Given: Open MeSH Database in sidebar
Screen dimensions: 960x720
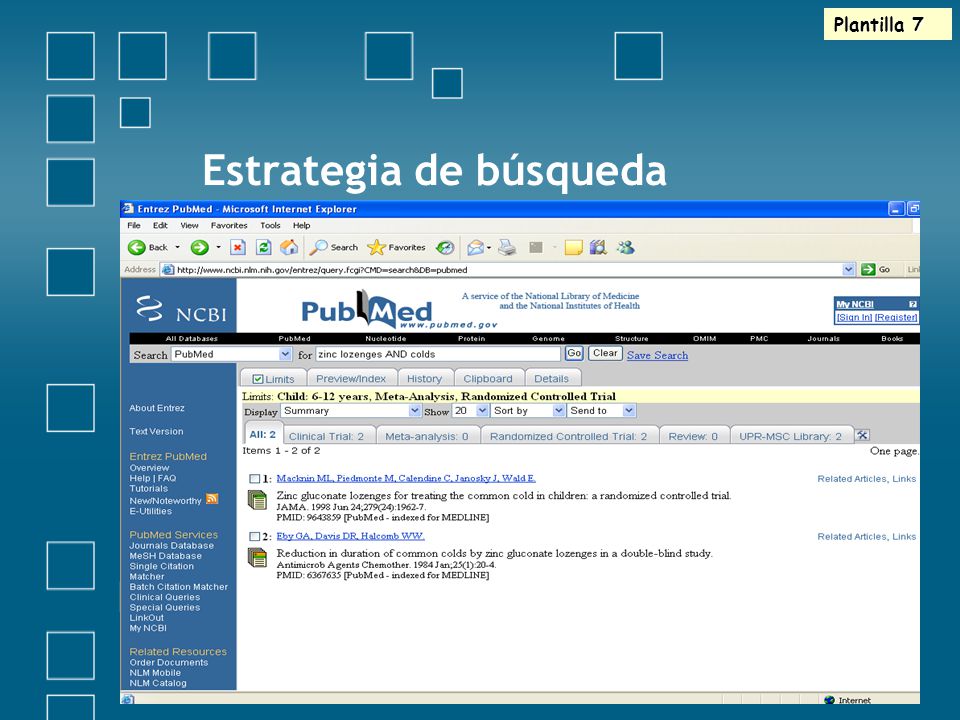Looking at the screenshot, I should tap(165, 556).
